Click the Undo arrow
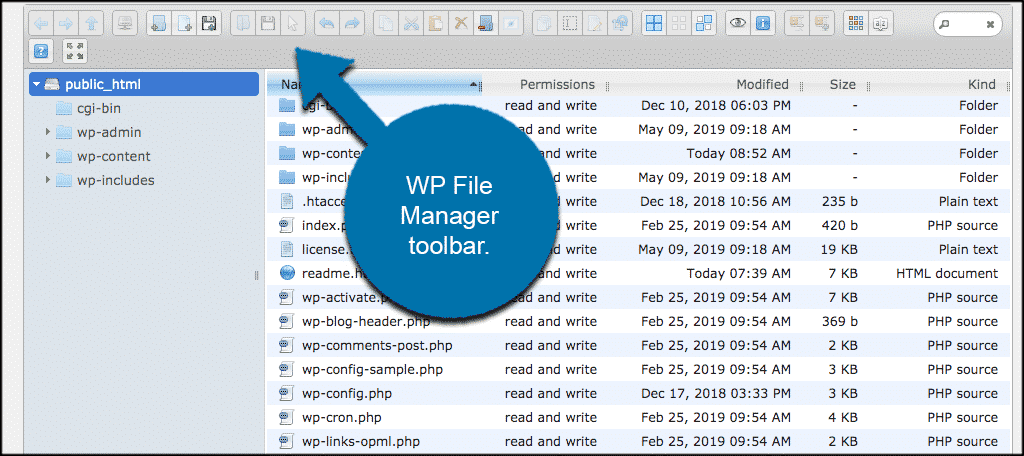The width and height of the screenshot is (1024, 456). coord(327,24)
